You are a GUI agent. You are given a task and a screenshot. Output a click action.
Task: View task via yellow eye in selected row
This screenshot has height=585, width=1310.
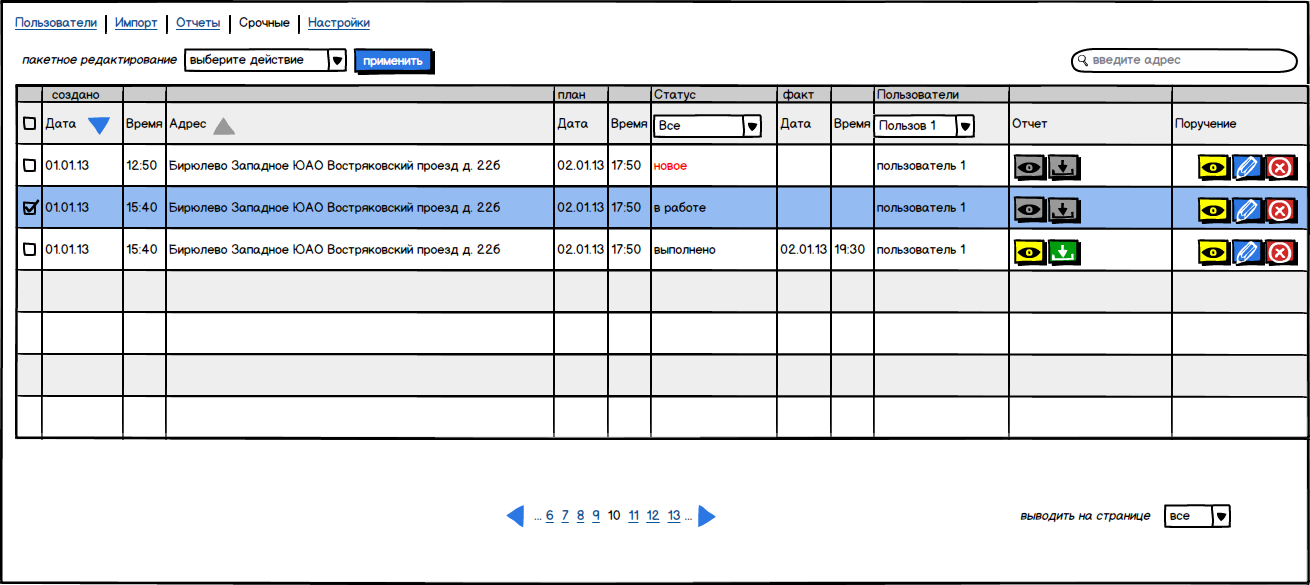pyautogui.click(x=1213, y=209)
